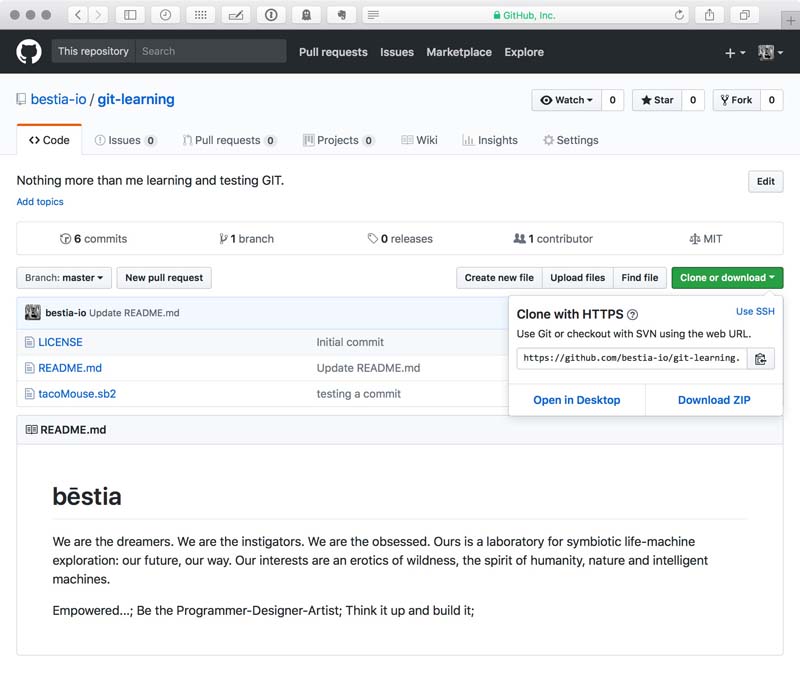Click Download ZIP
800x681 pixels.
(x=714, y=400)
